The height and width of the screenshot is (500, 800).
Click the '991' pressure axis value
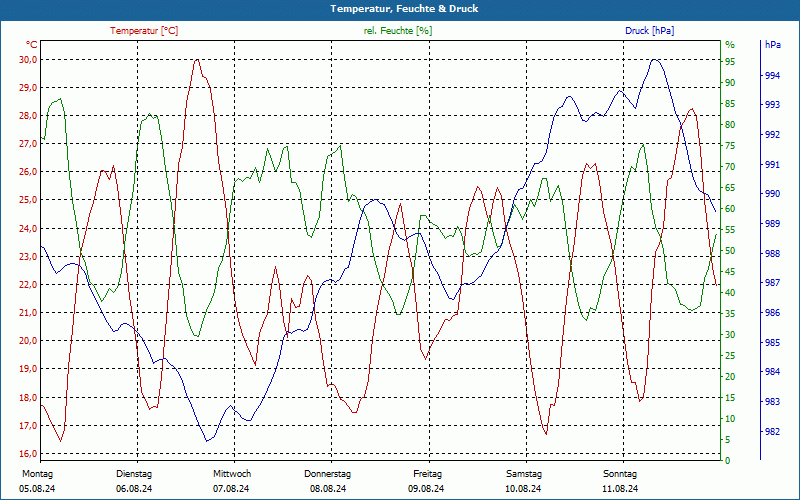point(773,165)
